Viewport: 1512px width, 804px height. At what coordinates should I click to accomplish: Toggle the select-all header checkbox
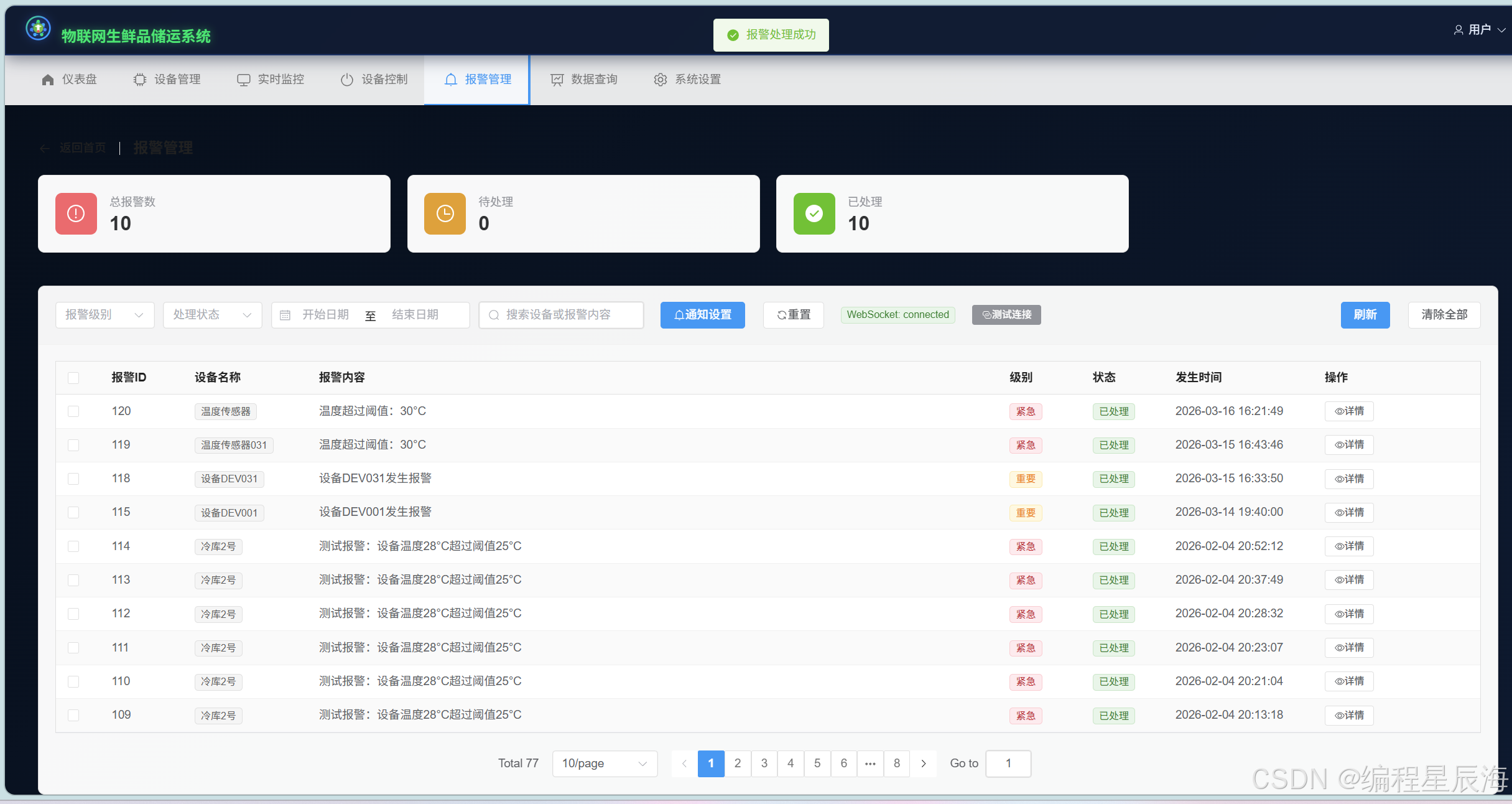pyautogui.click(x=73, y=378)
